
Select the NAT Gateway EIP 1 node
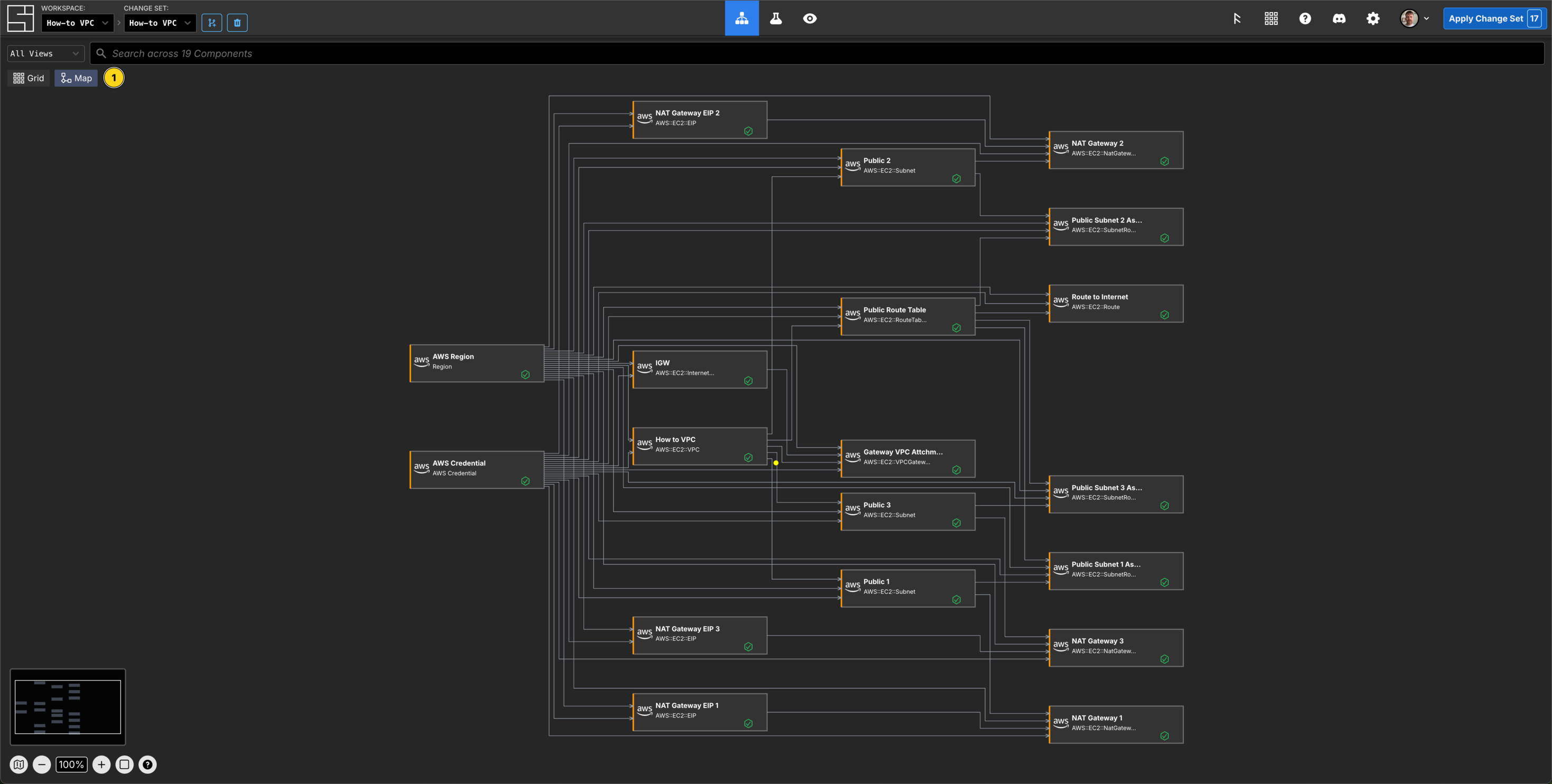coord(700,712)
